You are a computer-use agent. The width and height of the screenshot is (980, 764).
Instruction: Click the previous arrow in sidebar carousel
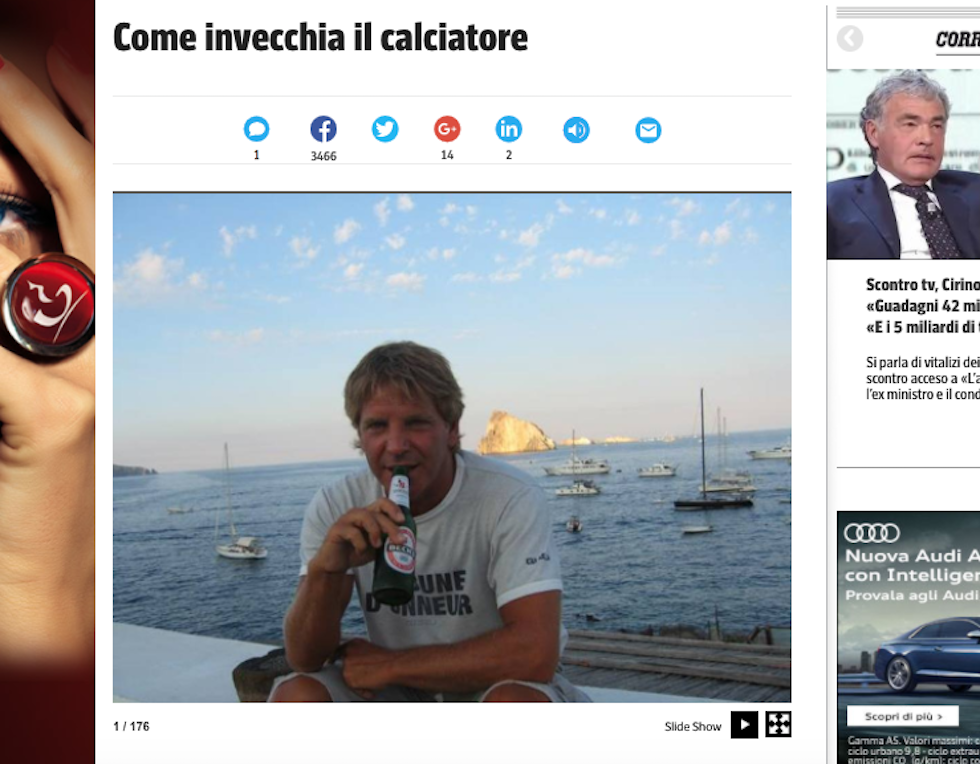[x=850, y=39]
